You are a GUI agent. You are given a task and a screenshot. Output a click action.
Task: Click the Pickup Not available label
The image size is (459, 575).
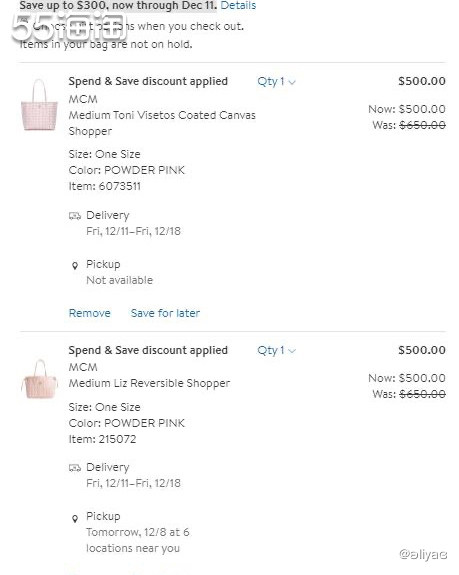120,272
